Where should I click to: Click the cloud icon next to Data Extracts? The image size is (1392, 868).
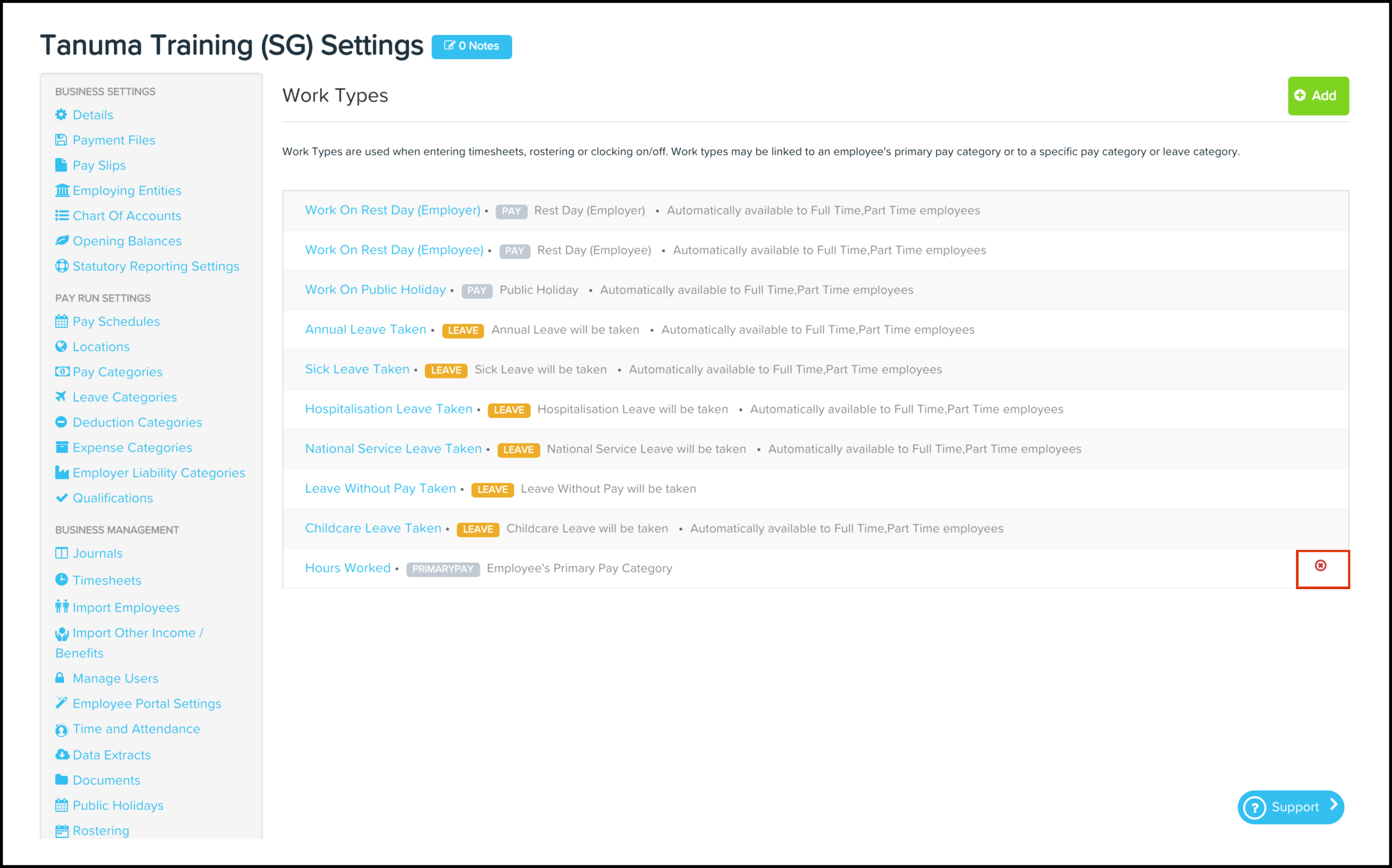click(x=62, y=755)
